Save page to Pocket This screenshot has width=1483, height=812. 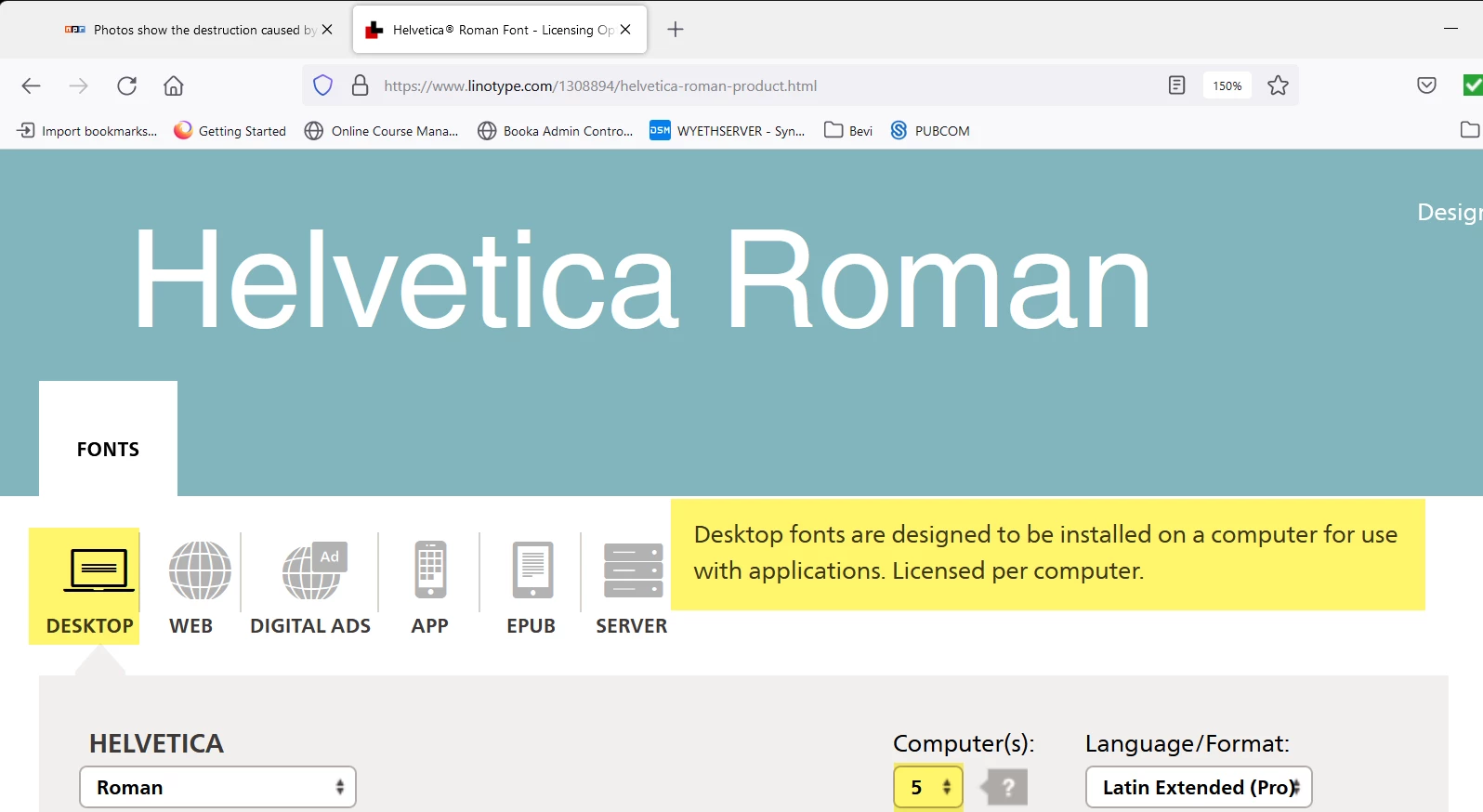coord(1426,86)
